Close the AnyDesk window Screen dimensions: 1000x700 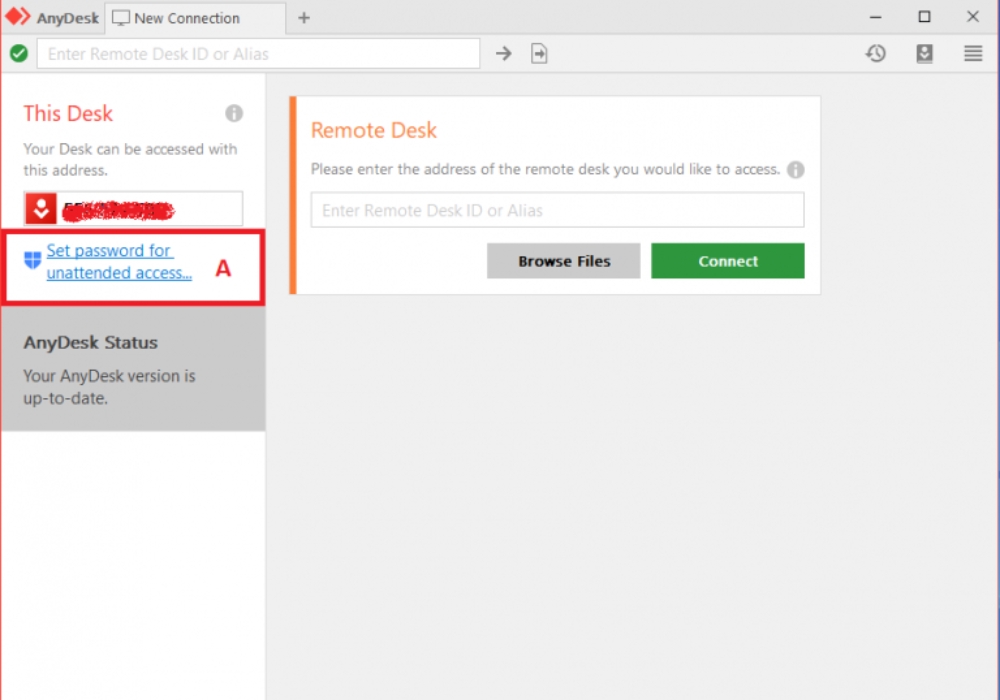(x=973, y=17)
